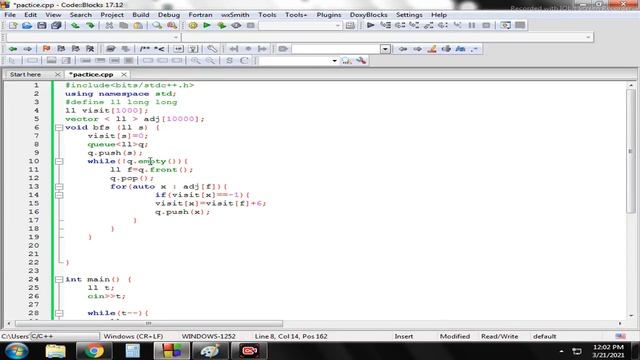This screenshot has width=640, height=360.
Task: Toggle Insert mode in the status bar
Action: point(404,336)
